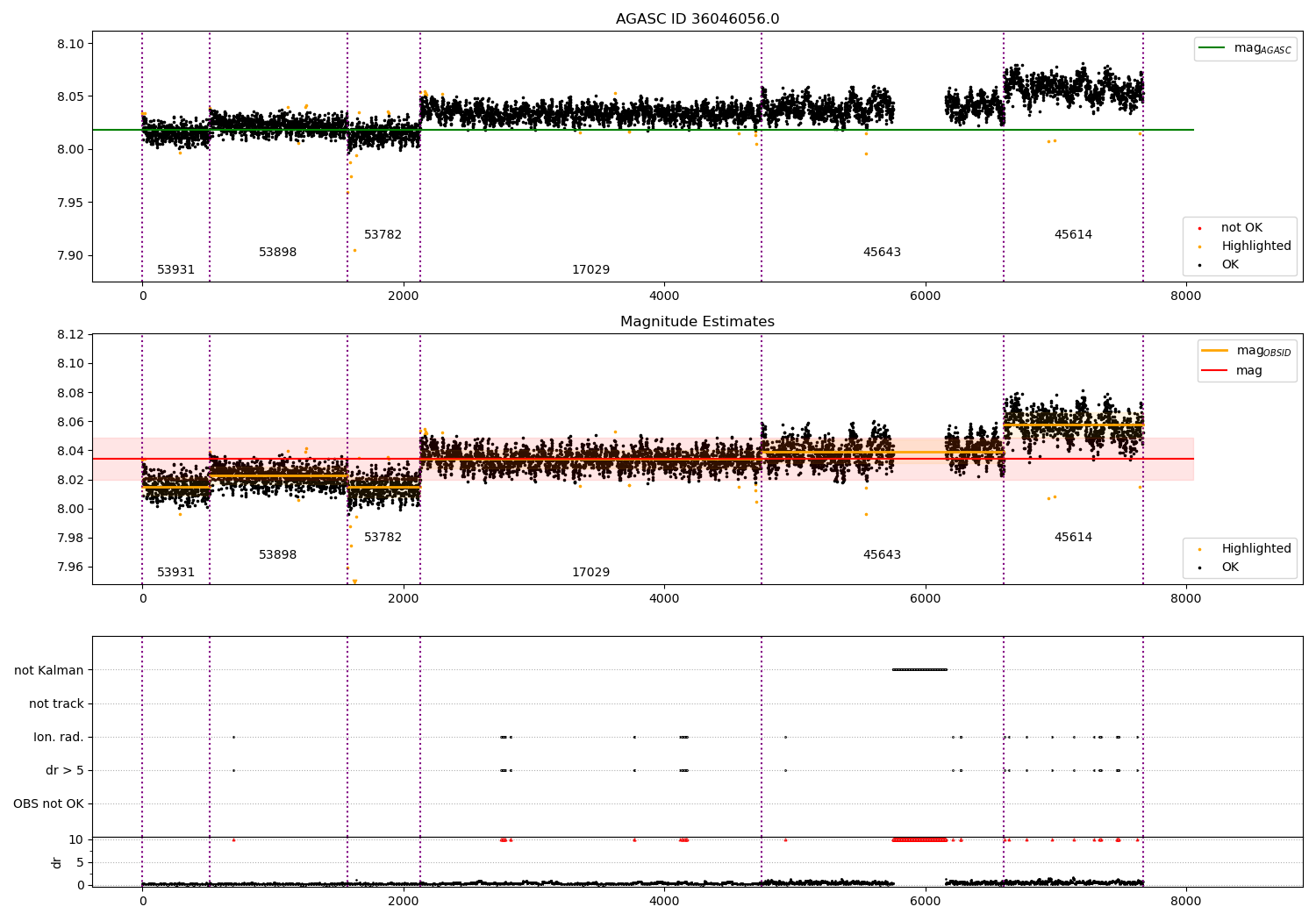Image resolution: width=1316 pixels, height=921 pixels.
Task: Click the 8.10 tick on top plot
Action: (70, 44)
